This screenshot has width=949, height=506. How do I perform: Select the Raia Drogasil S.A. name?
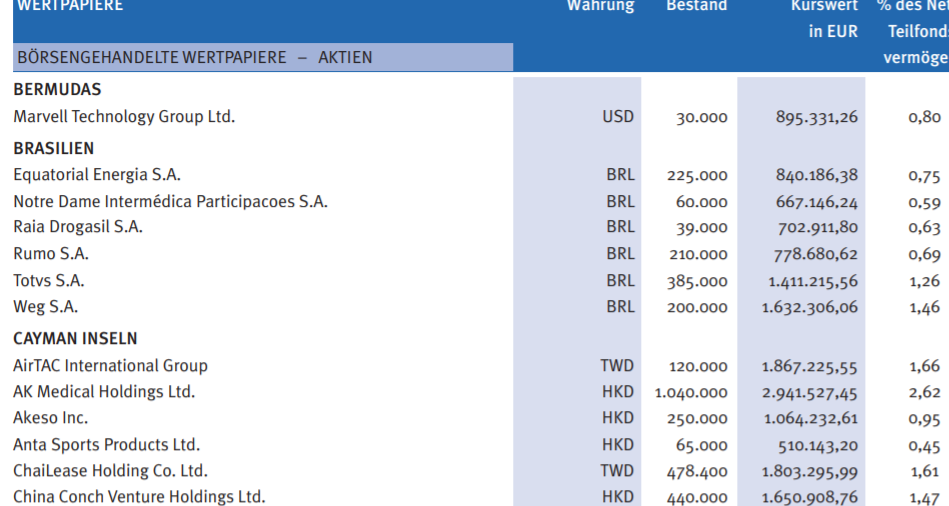pyautogui.click(x=78, y=227)
